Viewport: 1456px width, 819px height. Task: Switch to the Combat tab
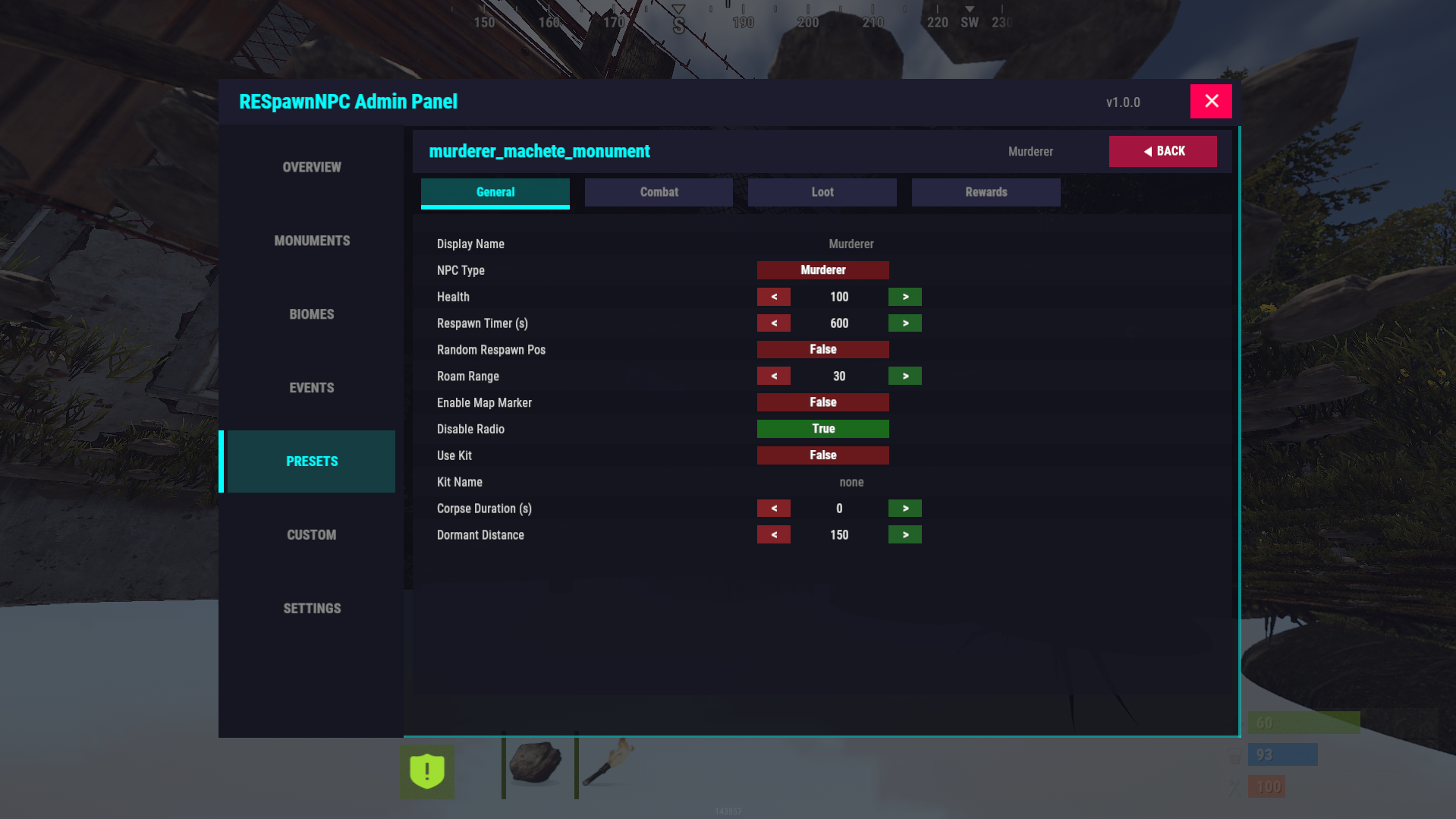(659, 193)
